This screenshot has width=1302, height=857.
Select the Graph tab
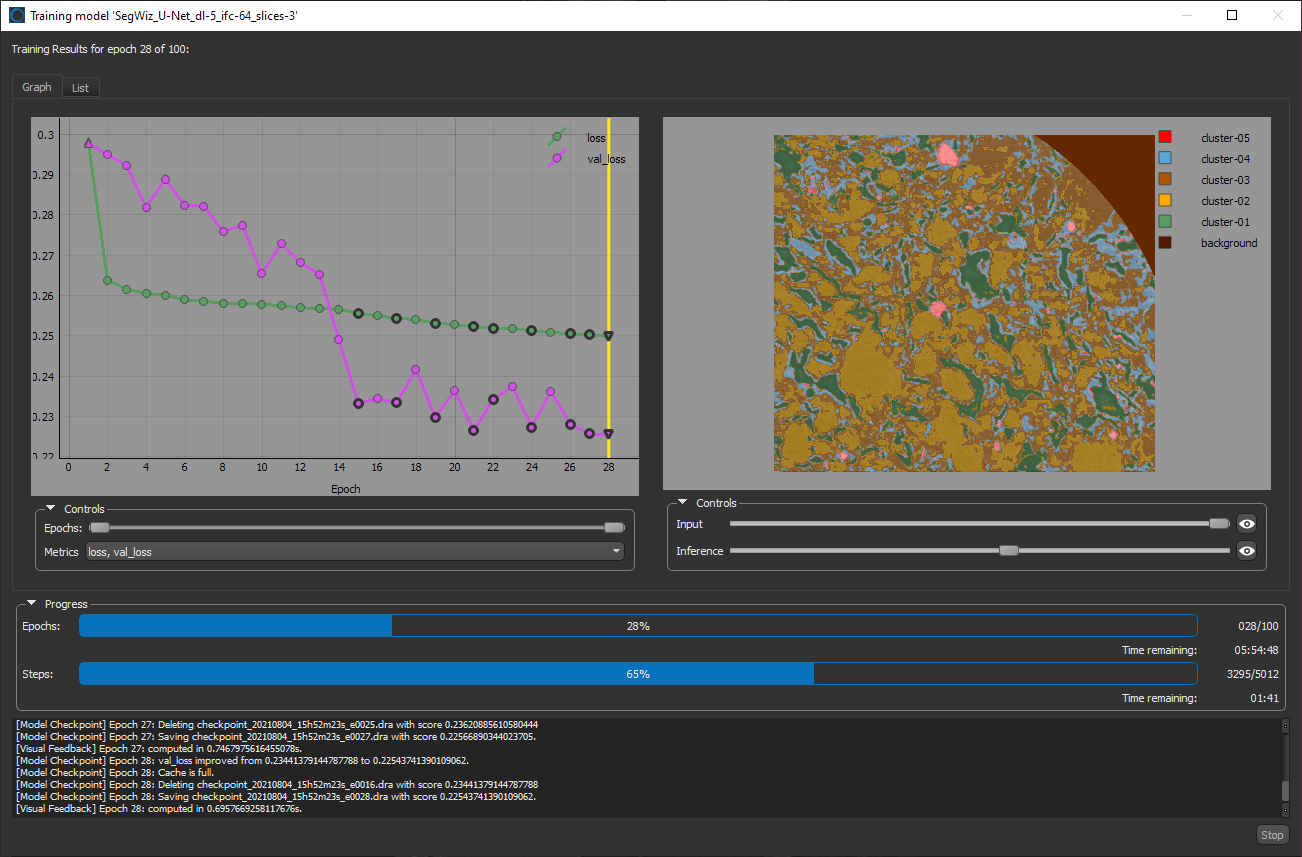(x=36, y=87)
